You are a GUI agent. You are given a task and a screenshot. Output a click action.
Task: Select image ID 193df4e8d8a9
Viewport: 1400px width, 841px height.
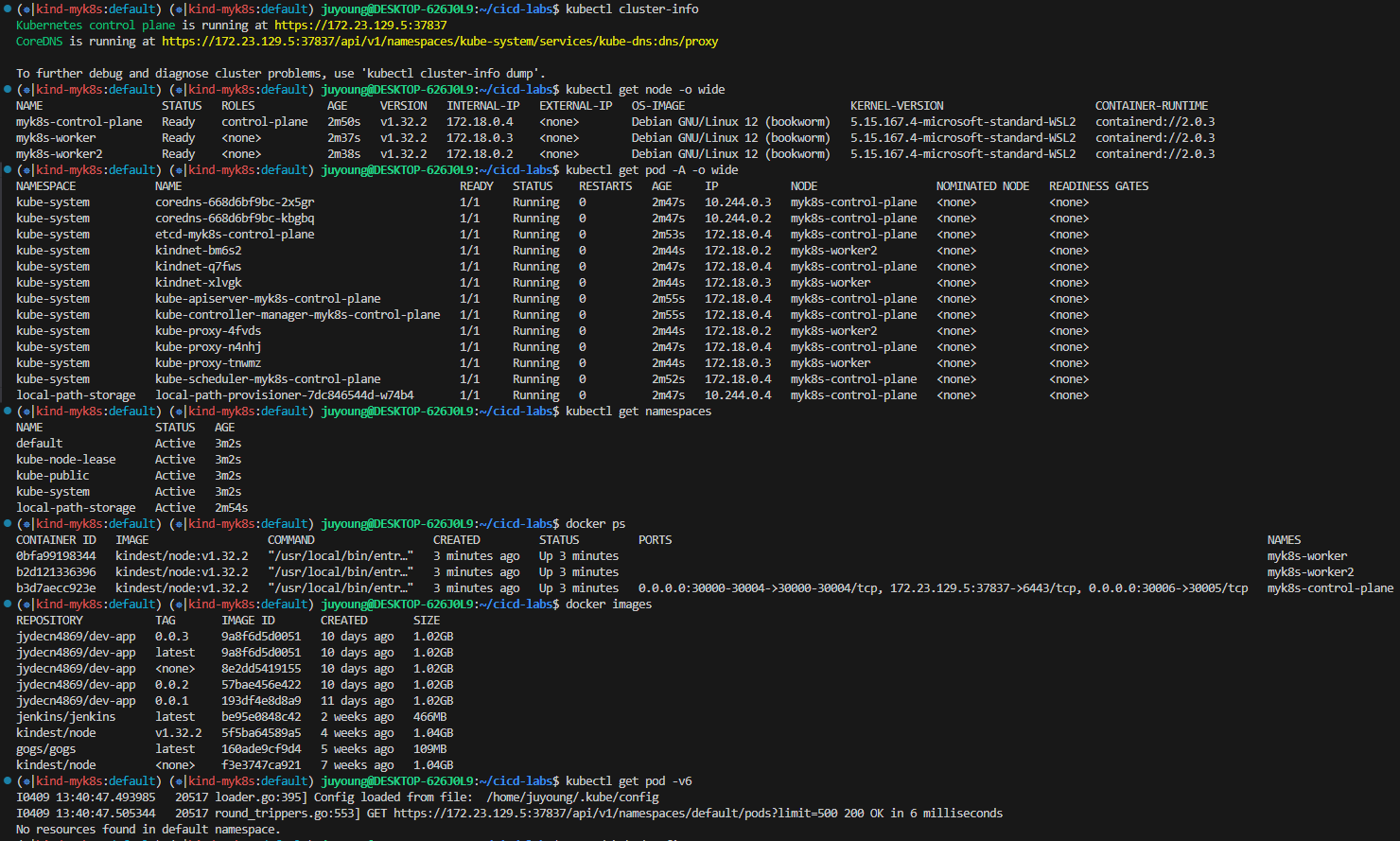coord(261,701)
